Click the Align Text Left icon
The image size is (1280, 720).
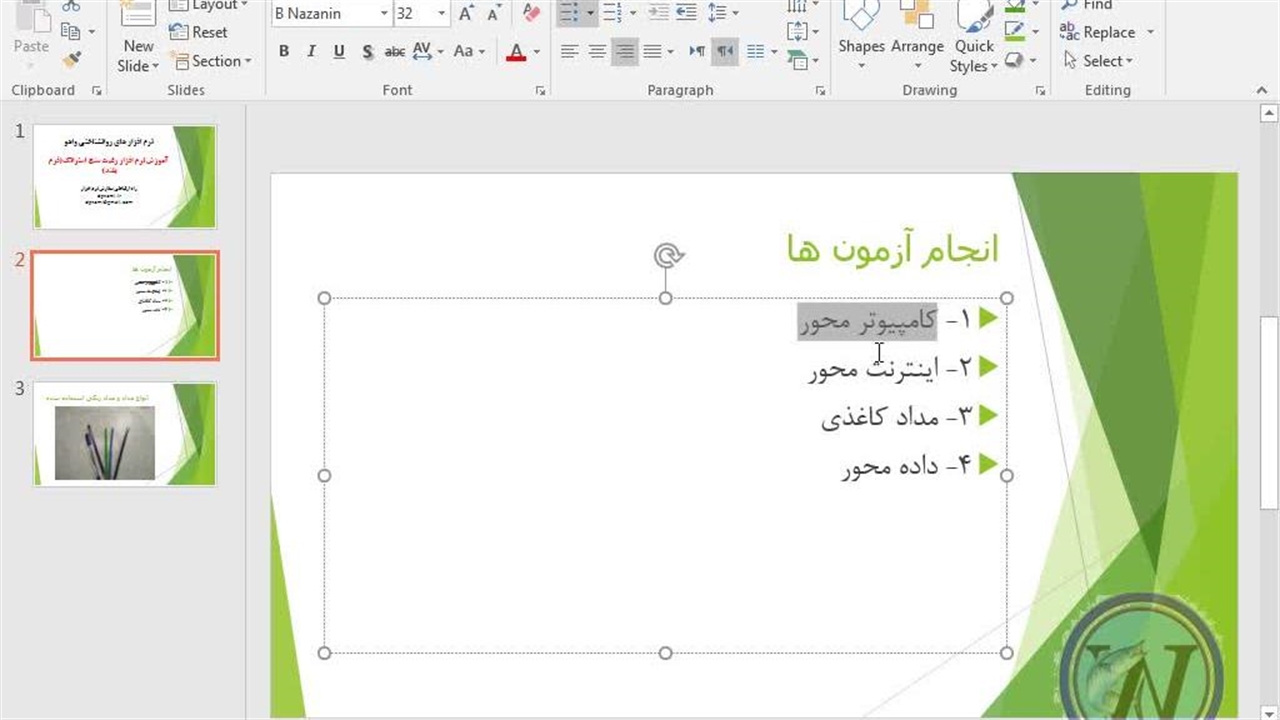pos(569,52)
